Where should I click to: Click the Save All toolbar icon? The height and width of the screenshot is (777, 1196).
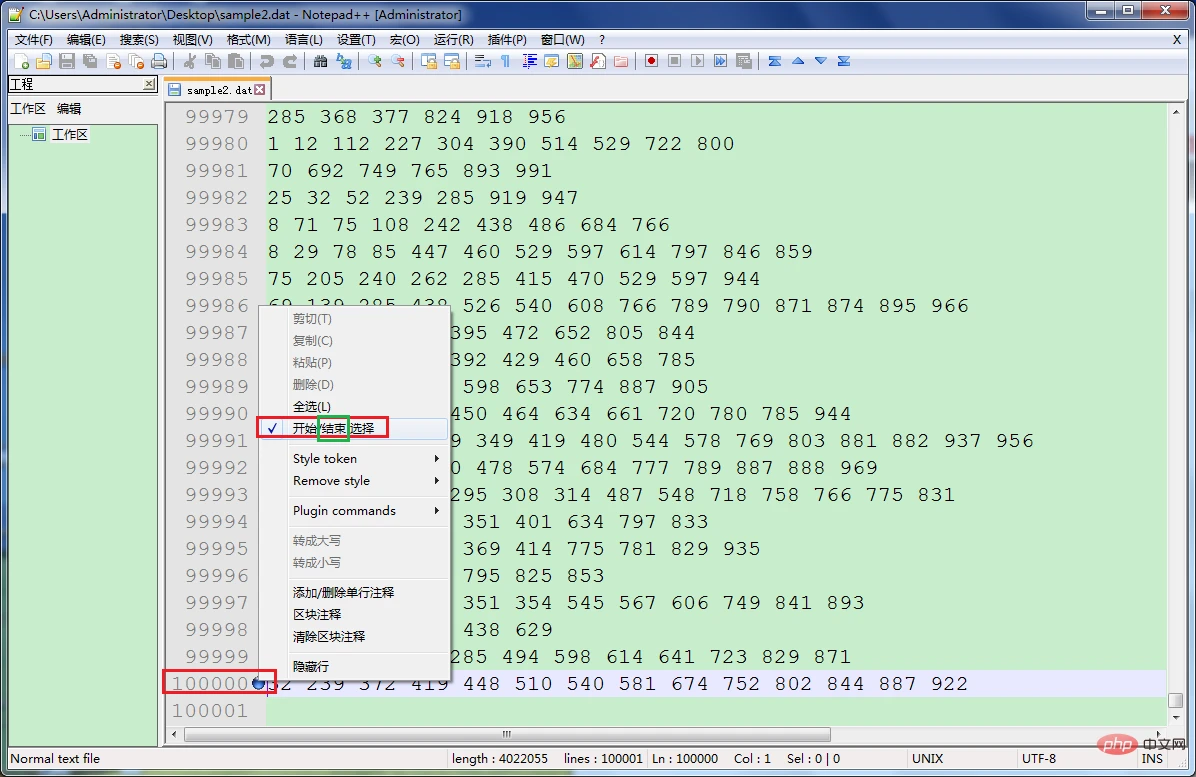pos(90,61)
